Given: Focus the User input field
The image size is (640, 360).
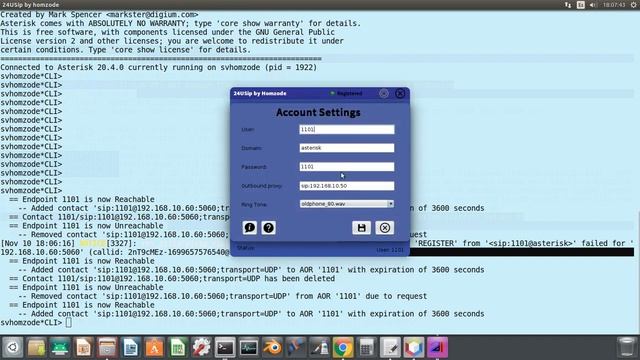Looking at the screenshot, I should [x=347, y=129].
